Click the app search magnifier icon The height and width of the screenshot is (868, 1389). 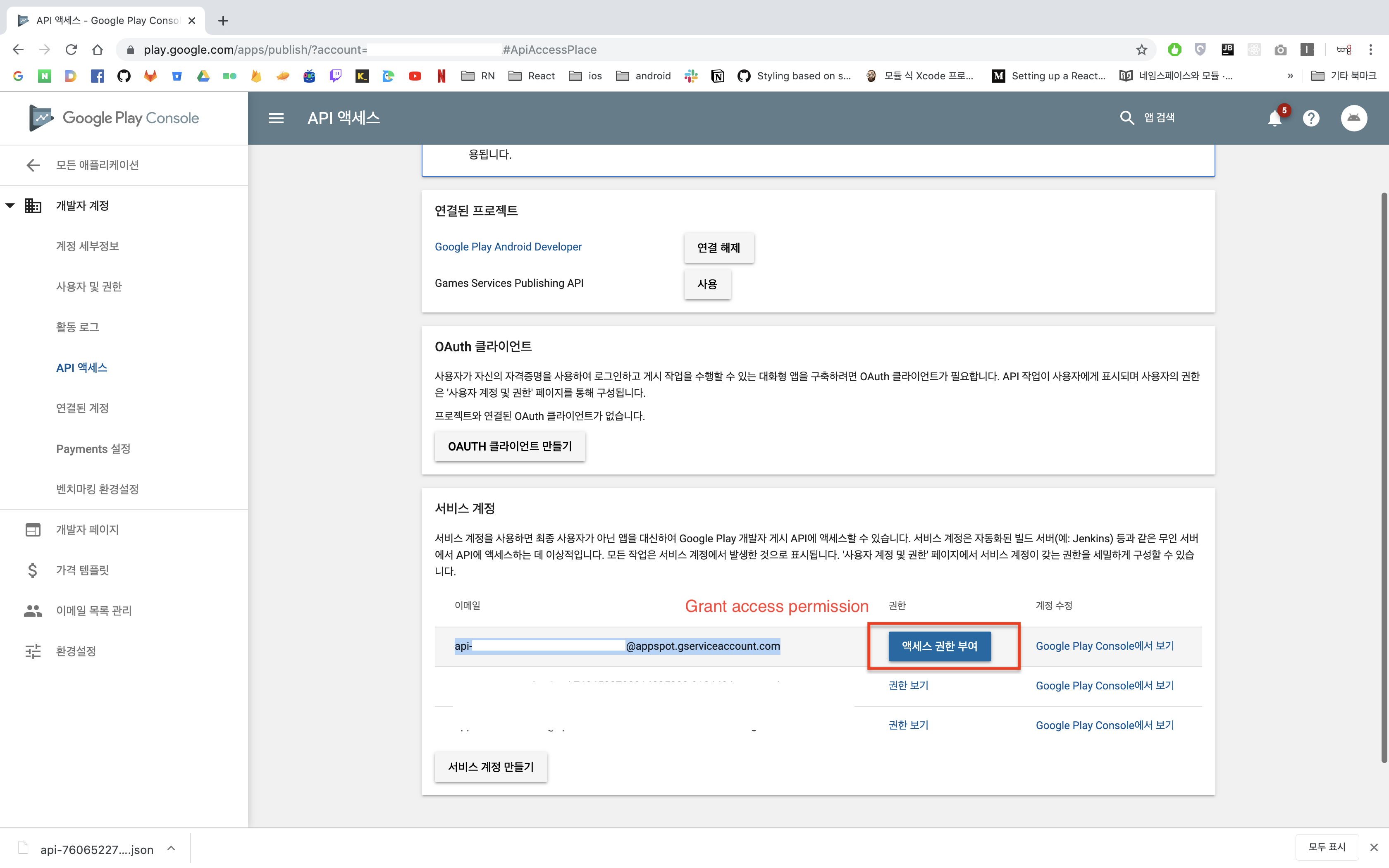click(x=1126, y=118)
